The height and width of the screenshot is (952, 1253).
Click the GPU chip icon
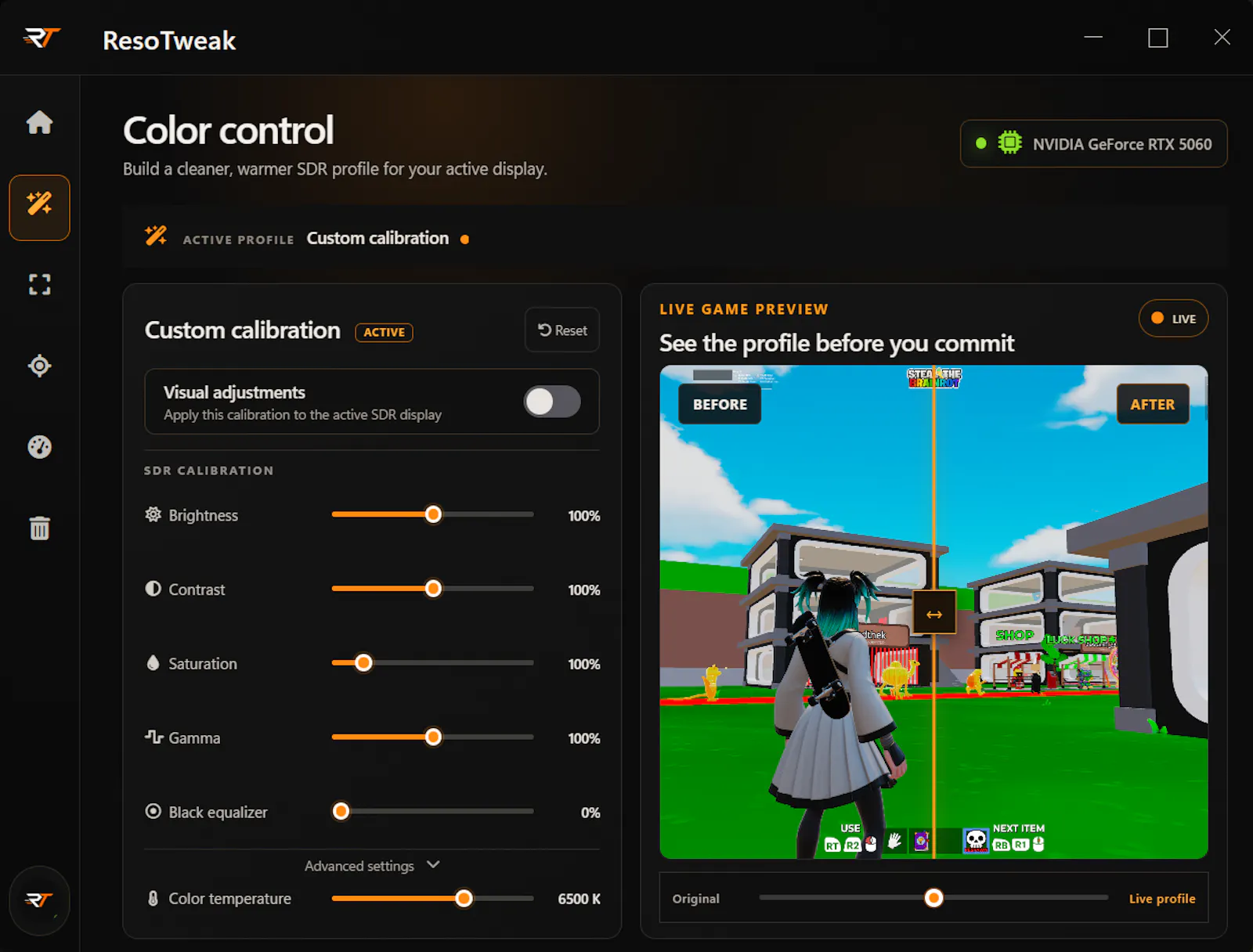pyautogui.click(x=1010, y=143)
